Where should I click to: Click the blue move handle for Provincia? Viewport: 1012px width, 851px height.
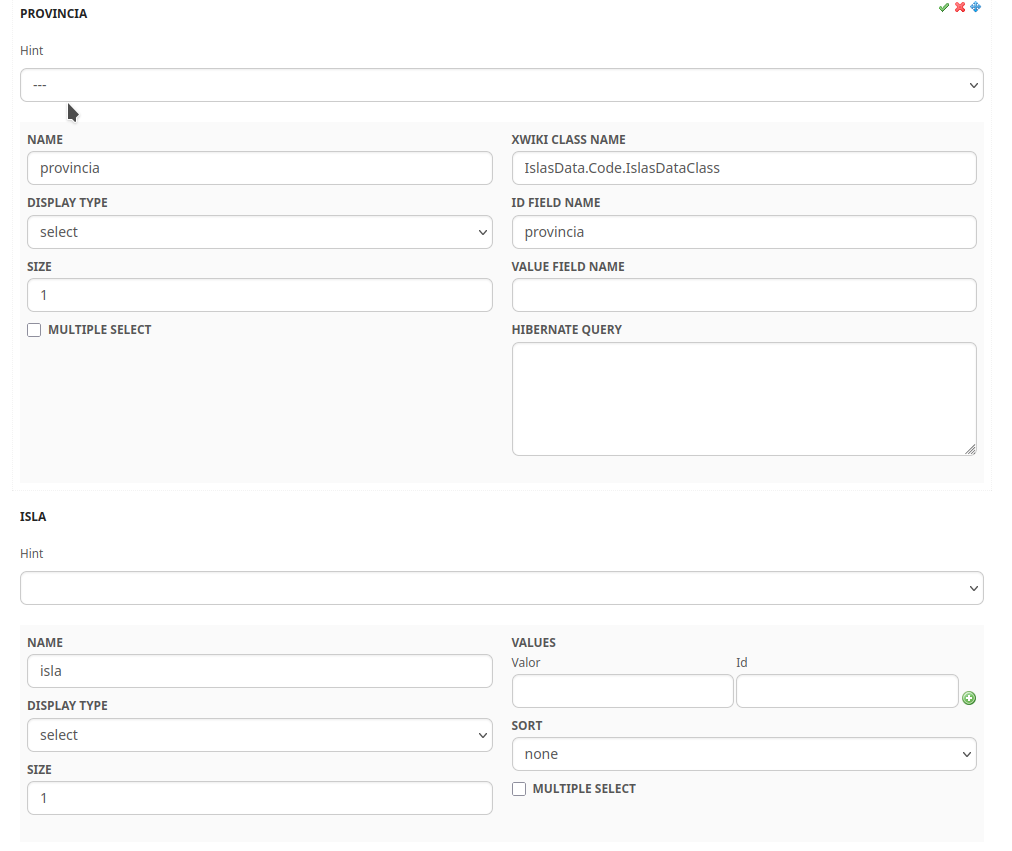pos(976,7)
